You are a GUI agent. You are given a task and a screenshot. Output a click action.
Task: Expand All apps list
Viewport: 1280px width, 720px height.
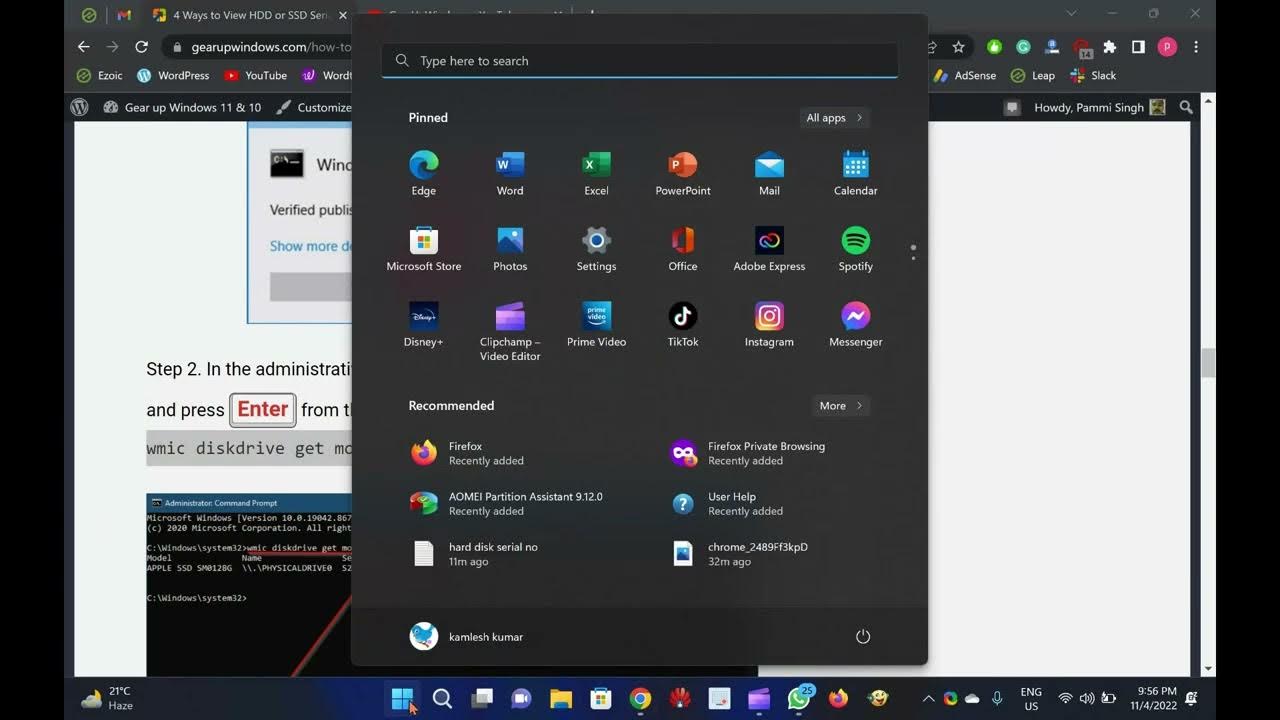pyautogui.click(x=835, y=118)
